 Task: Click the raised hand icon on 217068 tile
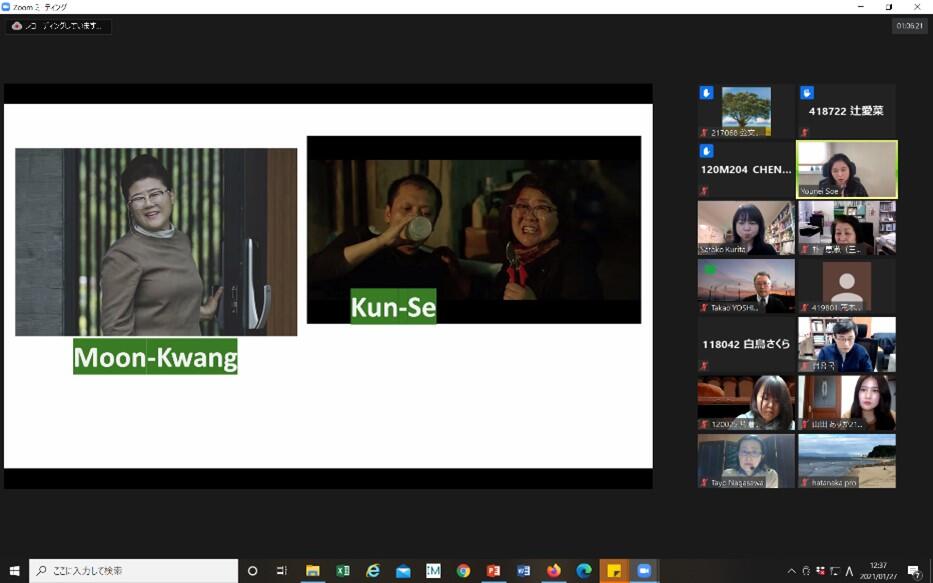[x=706, y=93]
